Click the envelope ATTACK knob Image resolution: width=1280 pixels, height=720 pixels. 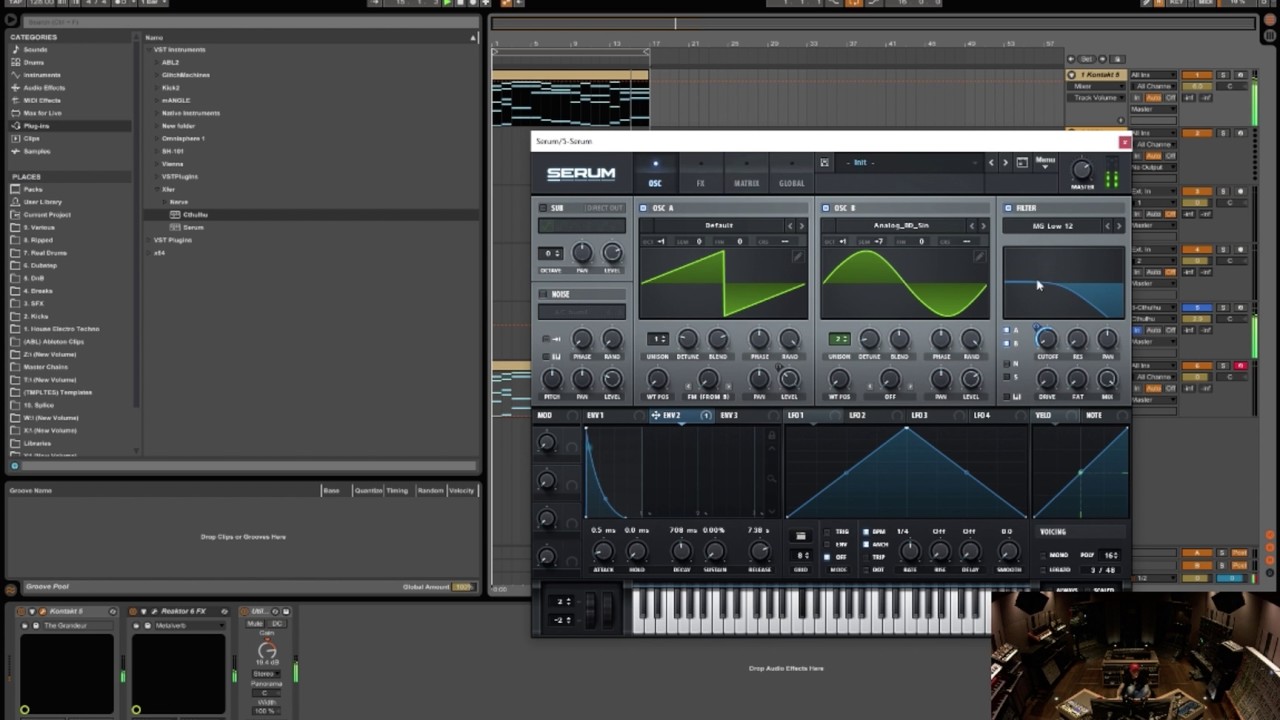pyautogui.click(x=603, y=551)
